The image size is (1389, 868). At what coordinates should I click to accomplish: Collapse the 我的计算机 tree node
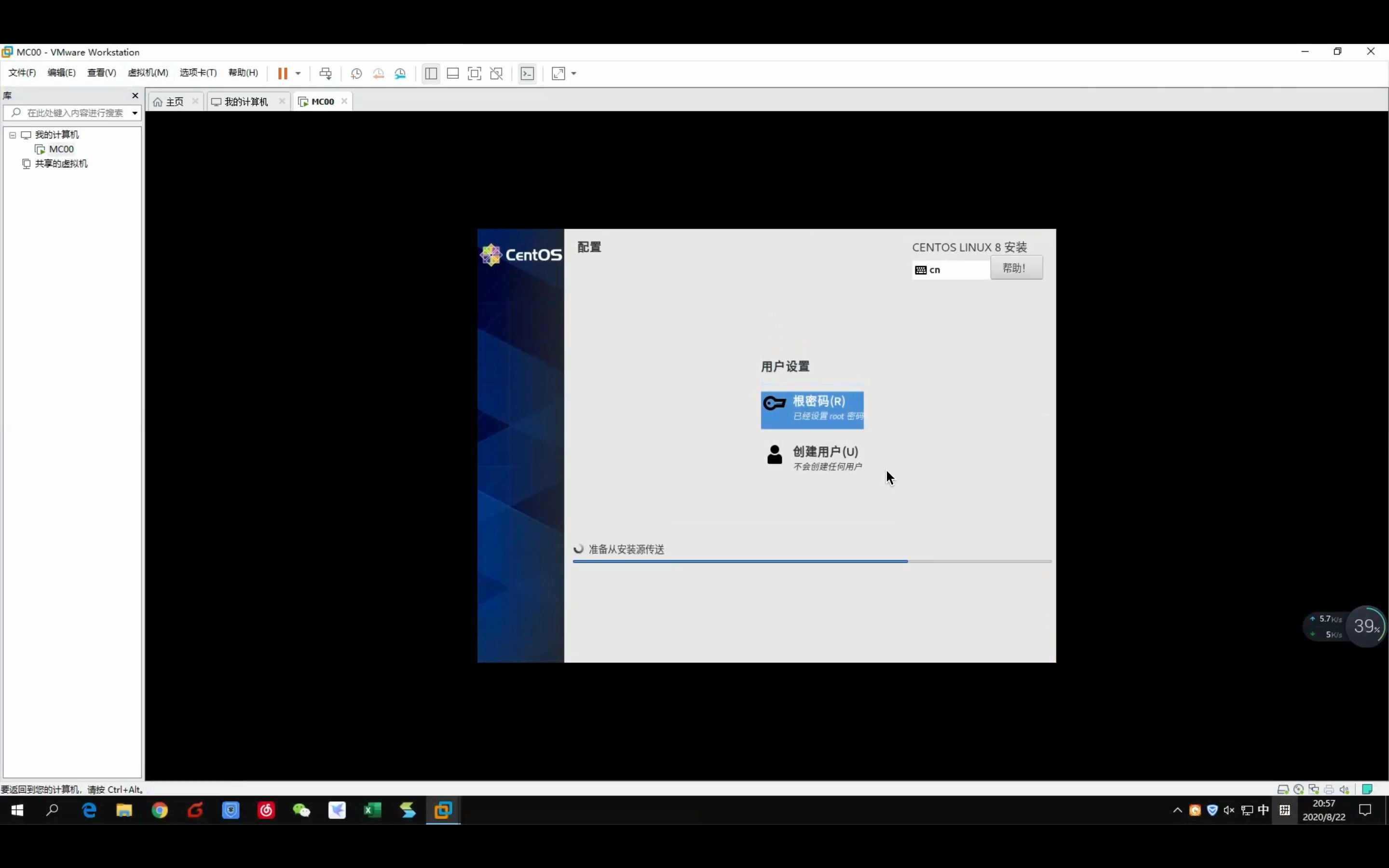12,135
